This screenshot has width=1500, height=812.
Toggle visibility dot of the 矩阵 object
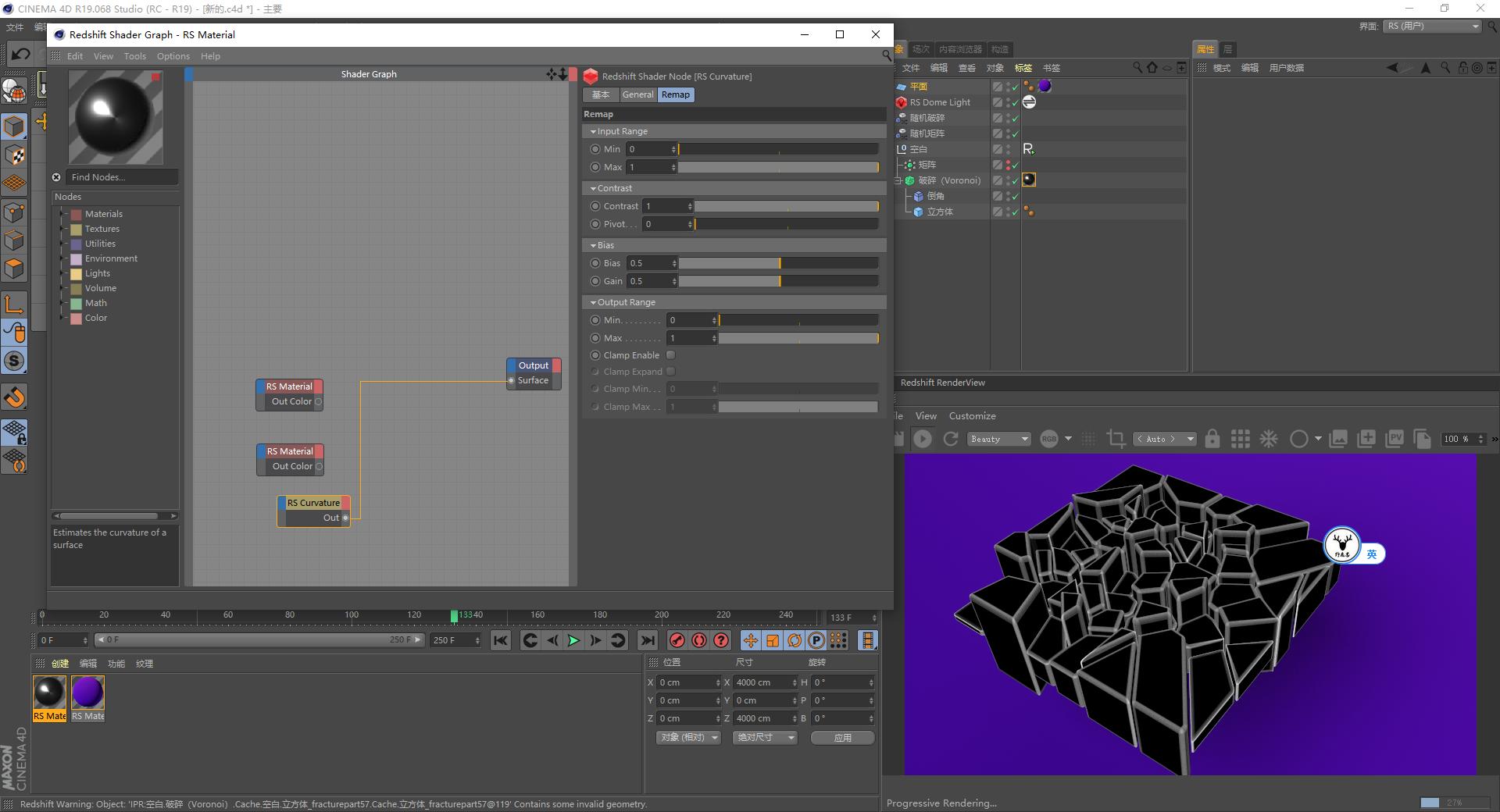1008,162
